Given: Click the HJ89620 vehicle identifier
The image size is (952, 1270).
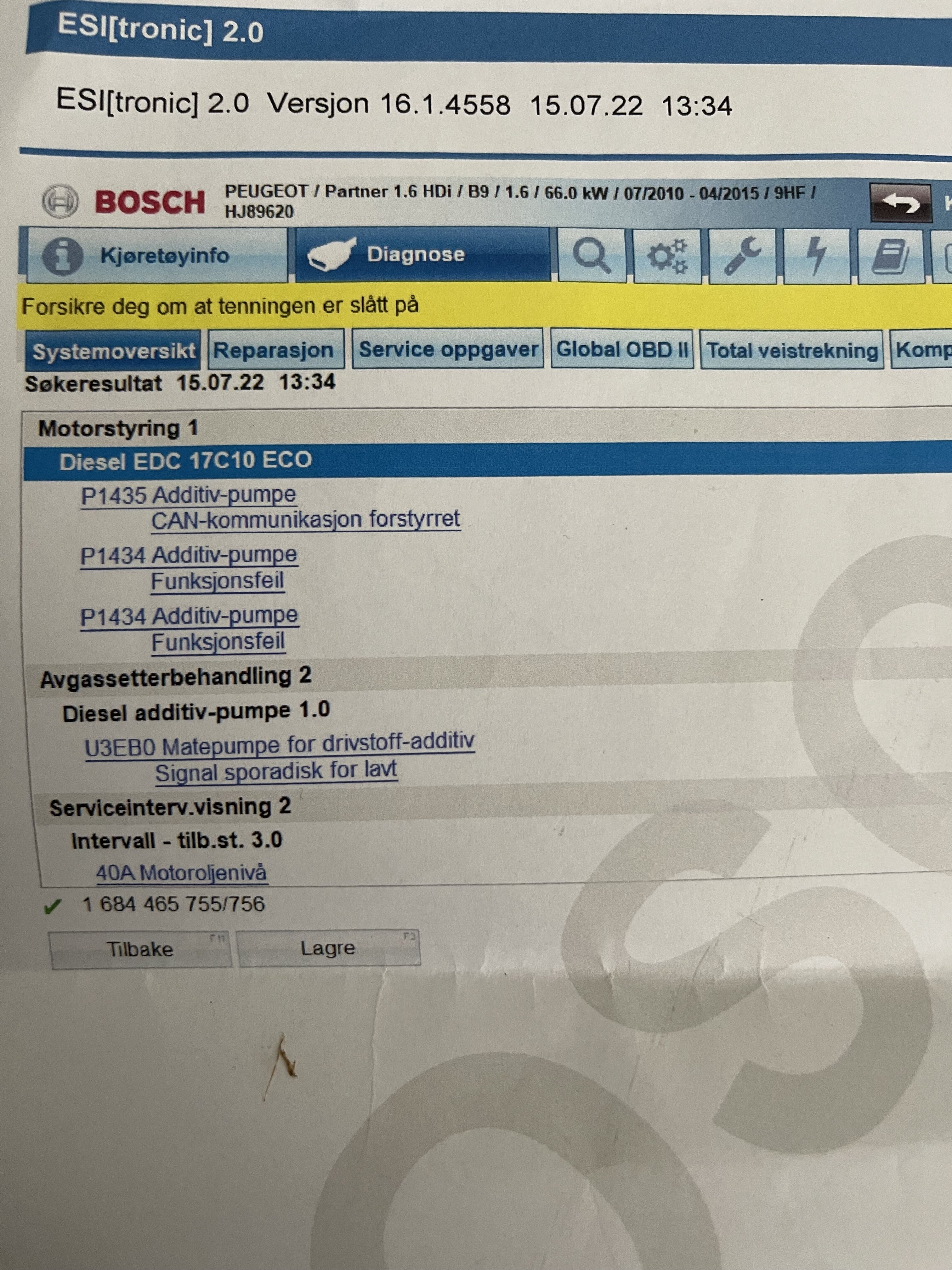Looking at the screenshot, I should (259, 212).
